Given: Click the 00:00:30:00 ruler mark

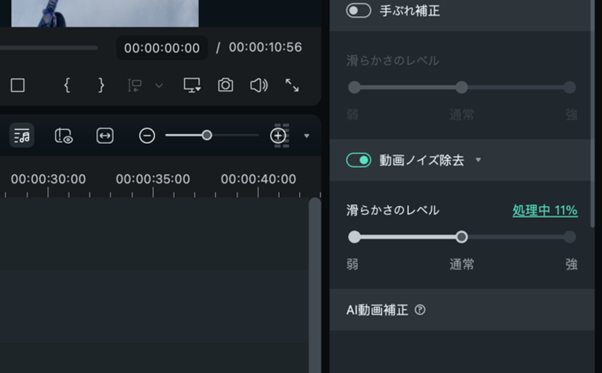Looking at the screenshot, I should (x=48, y=179).
